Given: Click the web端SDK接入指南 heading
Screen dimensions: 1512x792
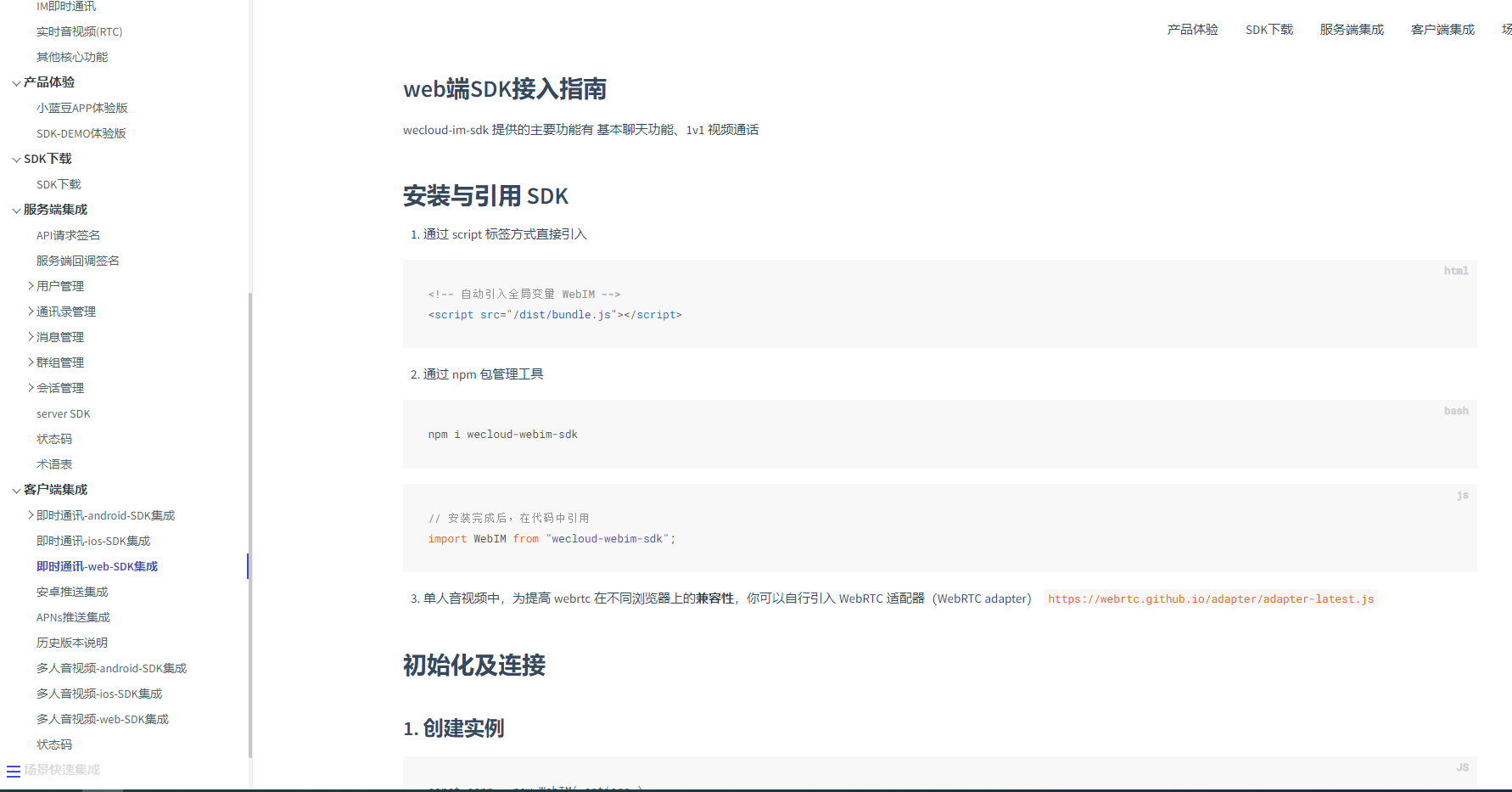Looking at the screenshot, I should tap(505, 89).
